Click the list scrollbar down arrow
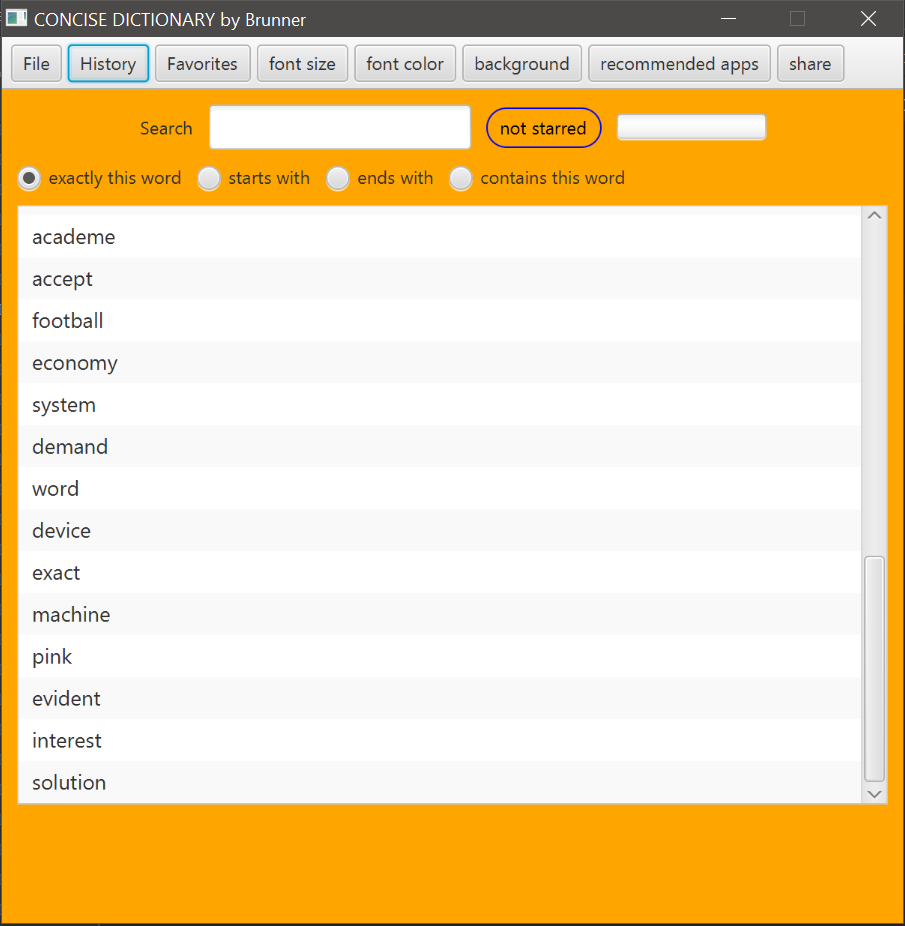 (874, 794)
